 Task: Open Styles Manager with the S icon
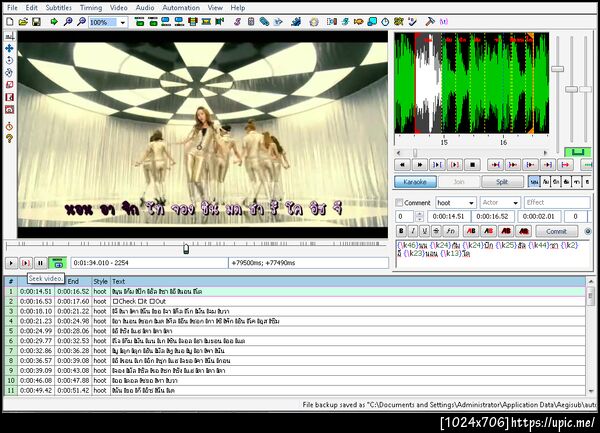tap(237, 22)
